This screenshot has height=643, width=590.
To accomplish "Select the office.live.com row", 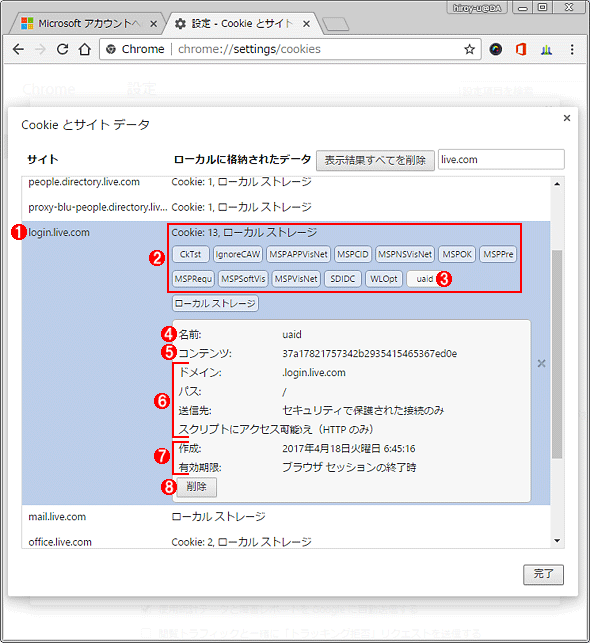I will click(x=286, y=540).
